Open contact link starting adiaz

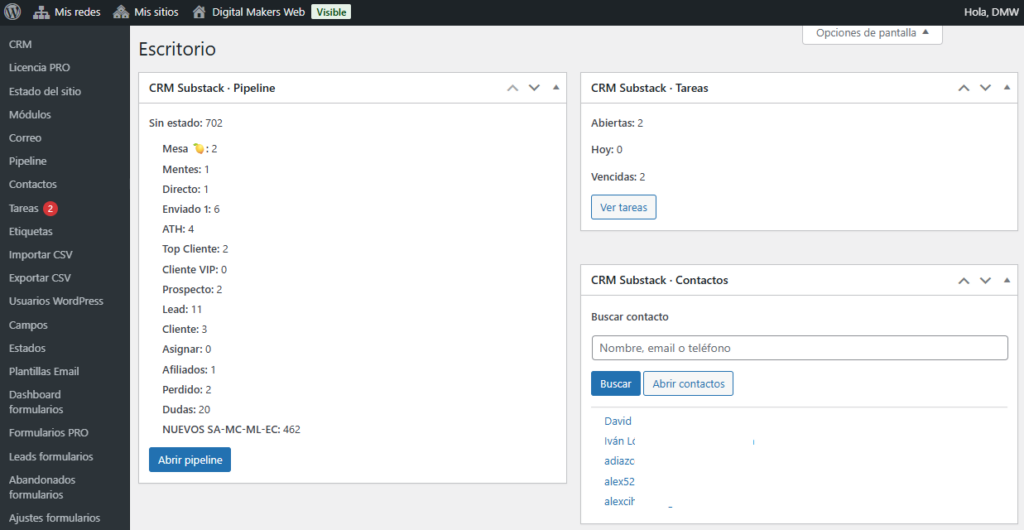(619, 461)
